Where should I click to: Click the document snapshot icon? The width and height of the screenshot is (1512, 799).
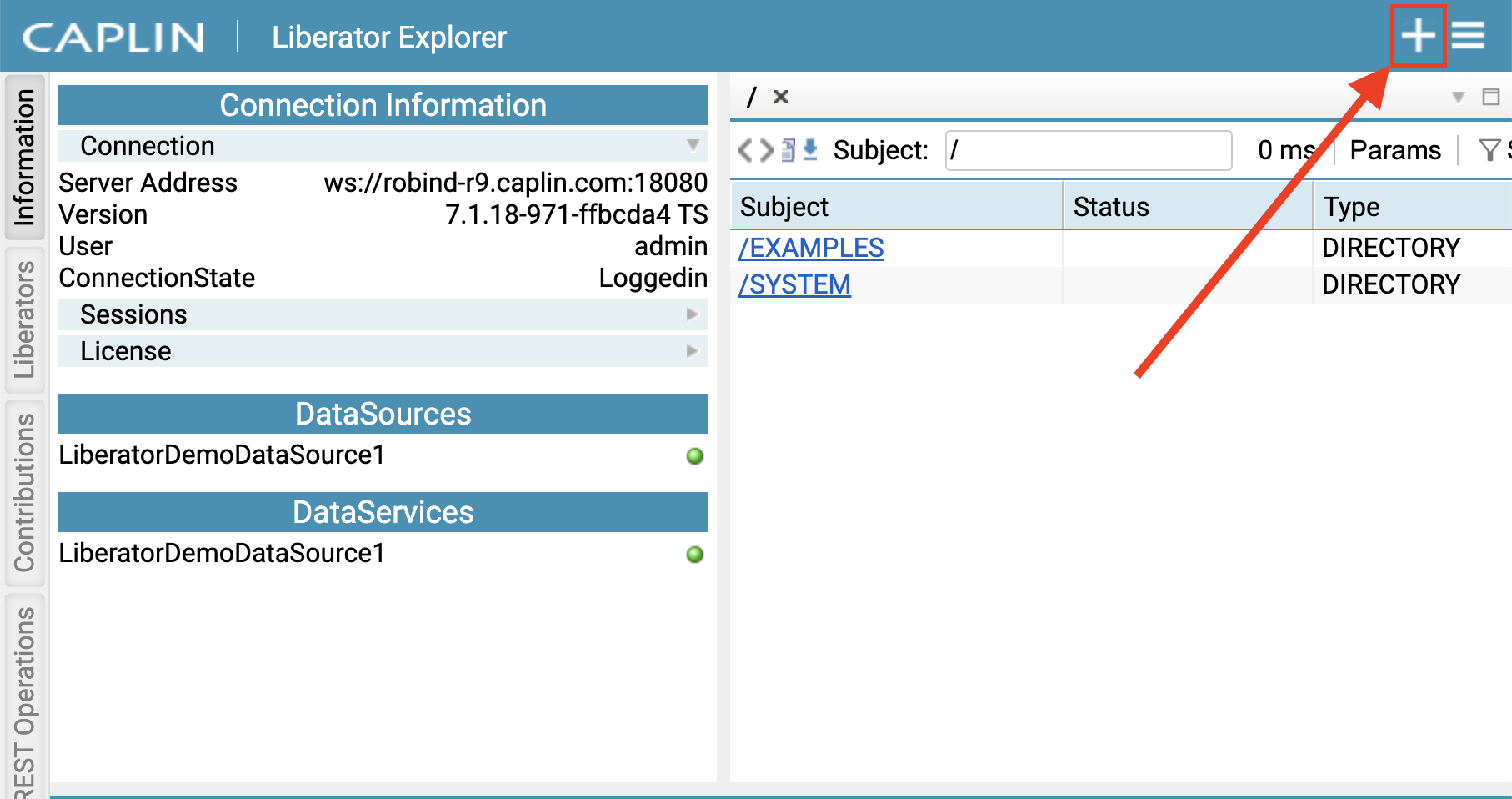(789, 150)
